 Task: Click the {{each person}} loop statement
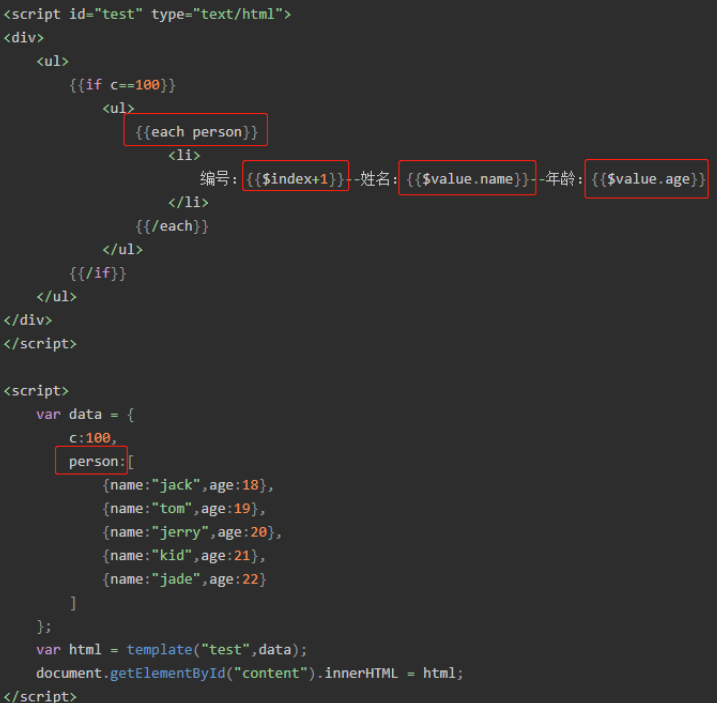coord(197,132)
